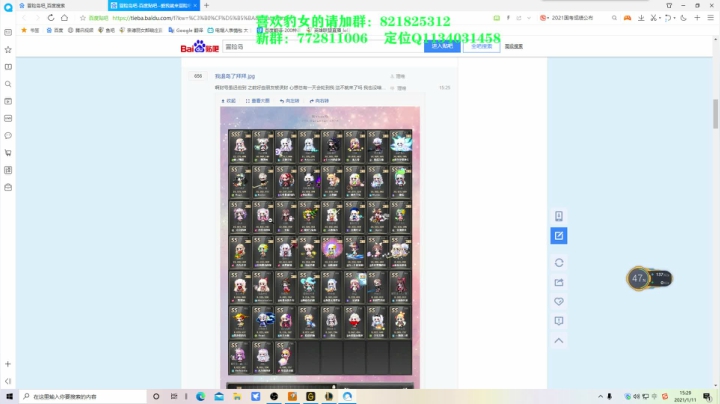The height and width of the screenshot is (404, 720).
Task: Reload the page with the refresh icon
Action: pyautogui.click(x=51, y=17)
